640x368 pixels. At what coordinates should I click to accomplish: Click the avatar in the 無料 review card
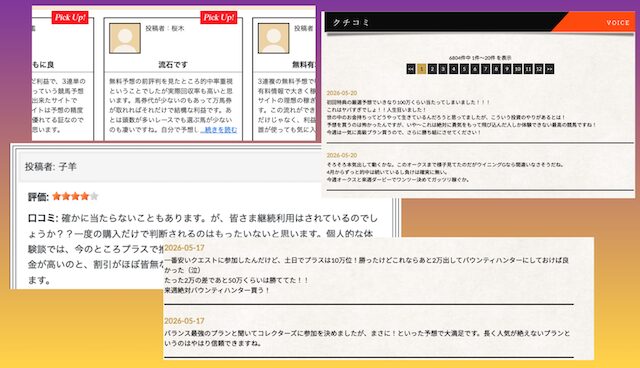coord(273,38)
